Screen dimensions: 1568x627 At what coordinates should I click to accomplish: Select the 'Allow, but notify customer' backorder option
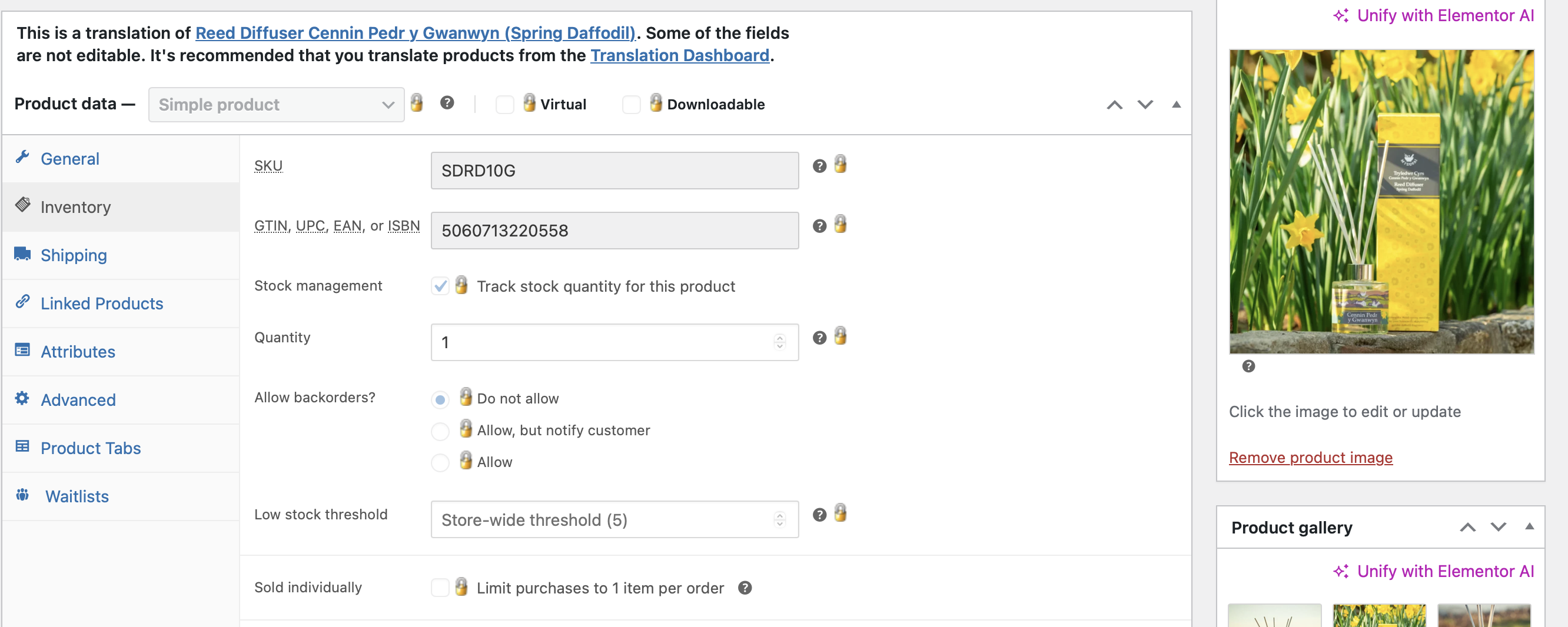[440, 431]
